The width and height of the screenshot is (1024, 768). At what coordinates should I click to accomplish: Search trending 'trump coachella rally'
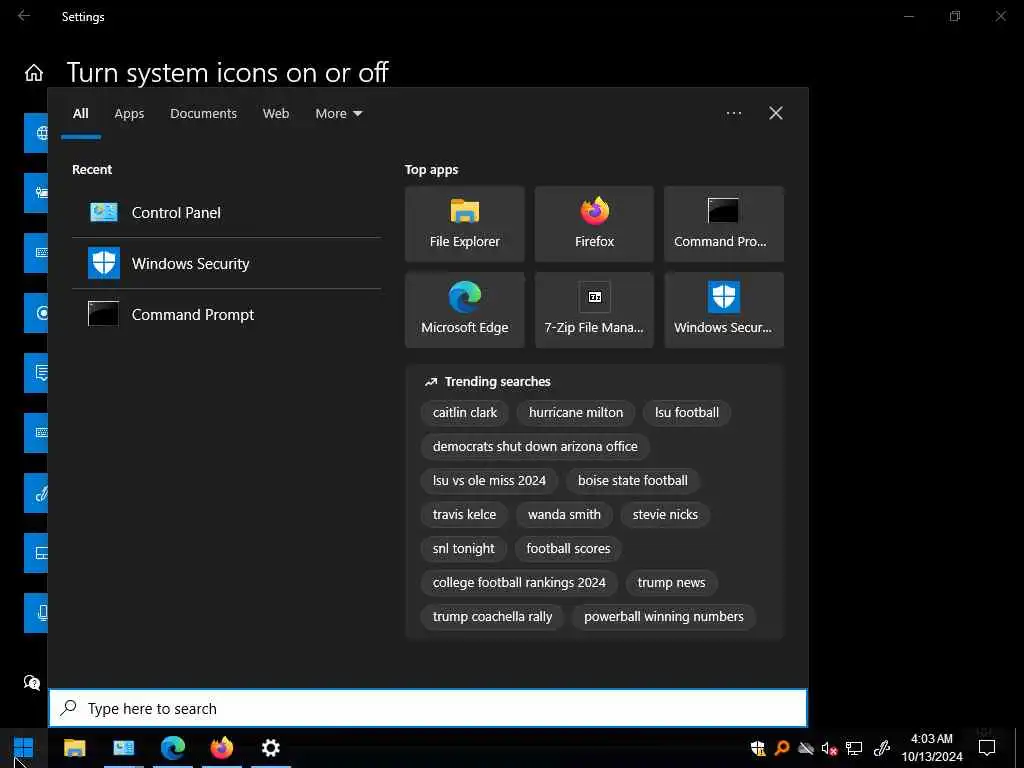(x=492, y=616)
